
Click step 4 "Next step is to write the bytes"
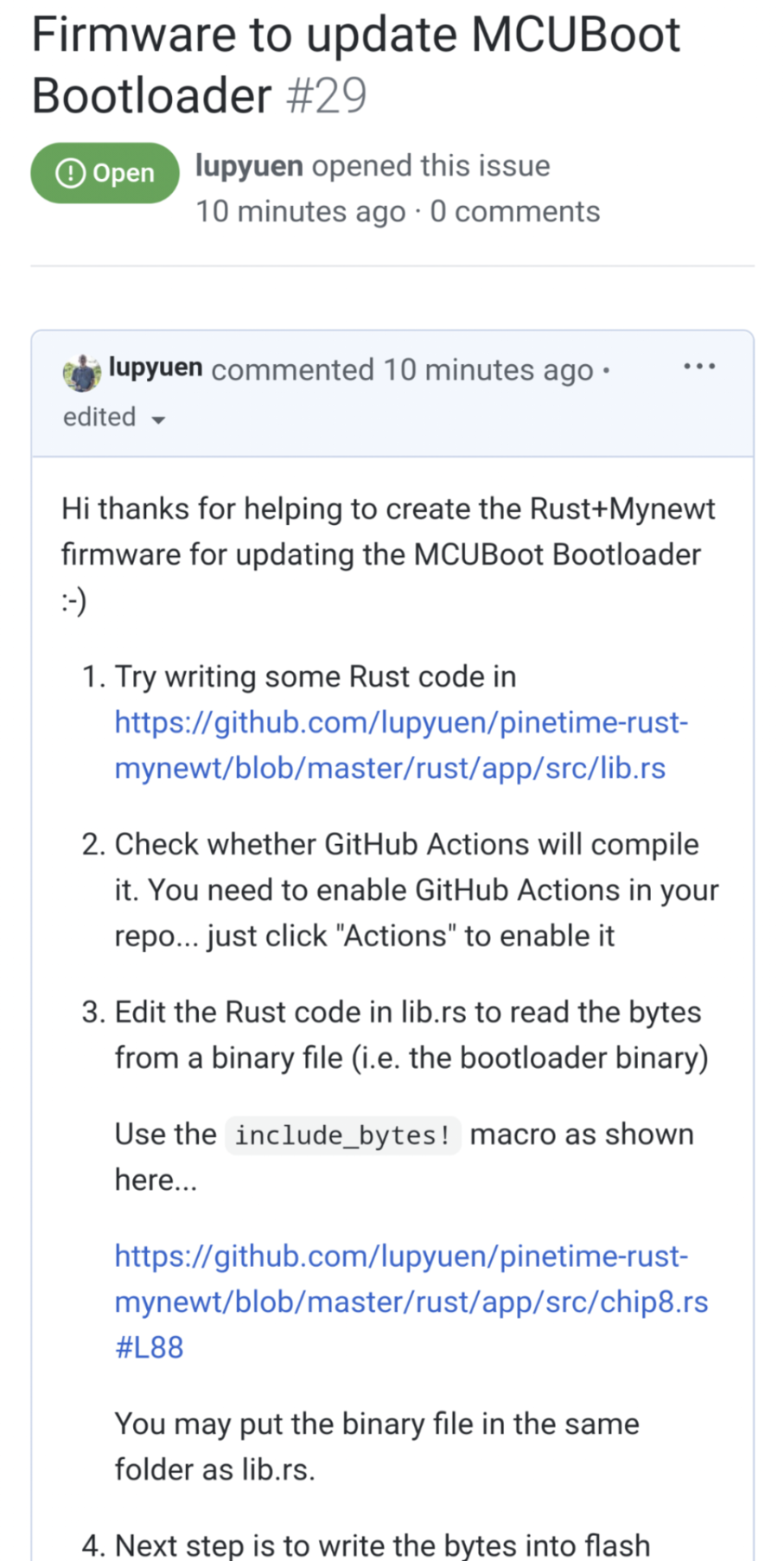[382, 1545]
